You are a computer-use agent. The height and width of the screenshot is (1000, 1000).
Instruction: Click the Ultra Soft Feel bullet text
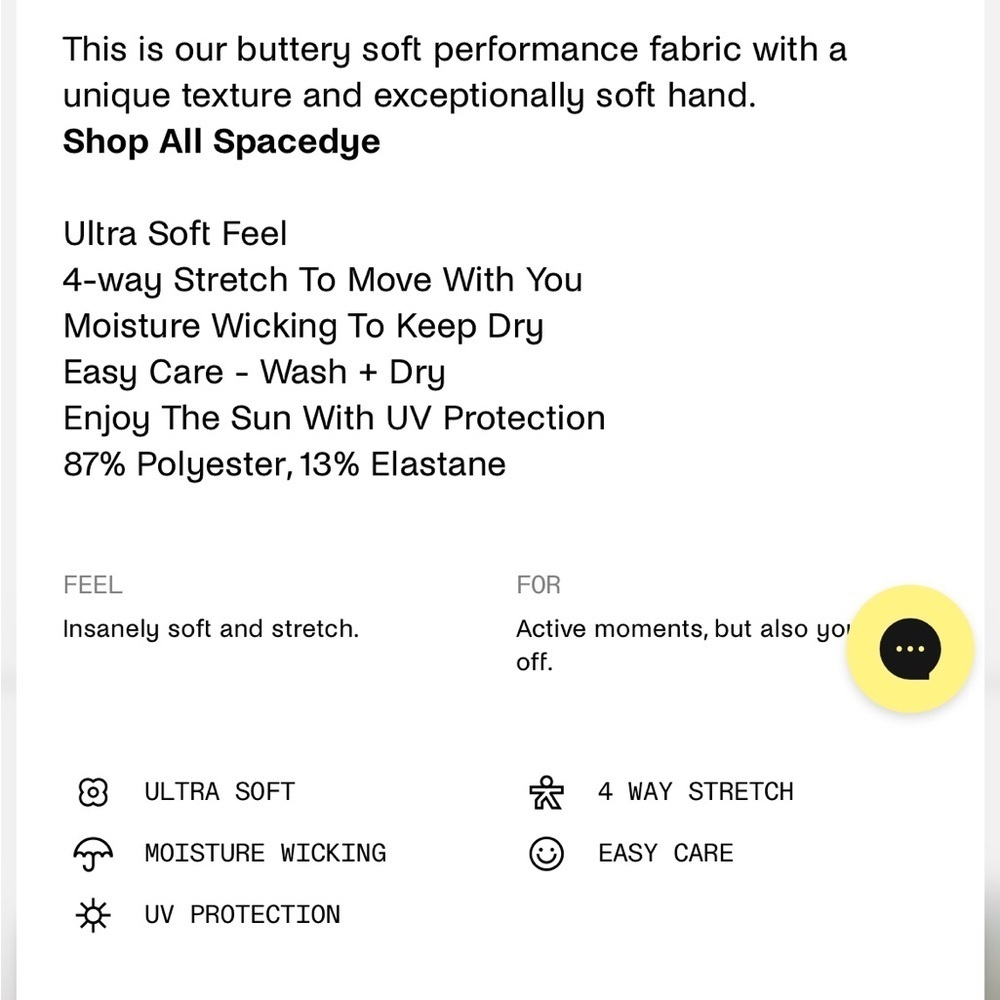[x=175, y=233]
